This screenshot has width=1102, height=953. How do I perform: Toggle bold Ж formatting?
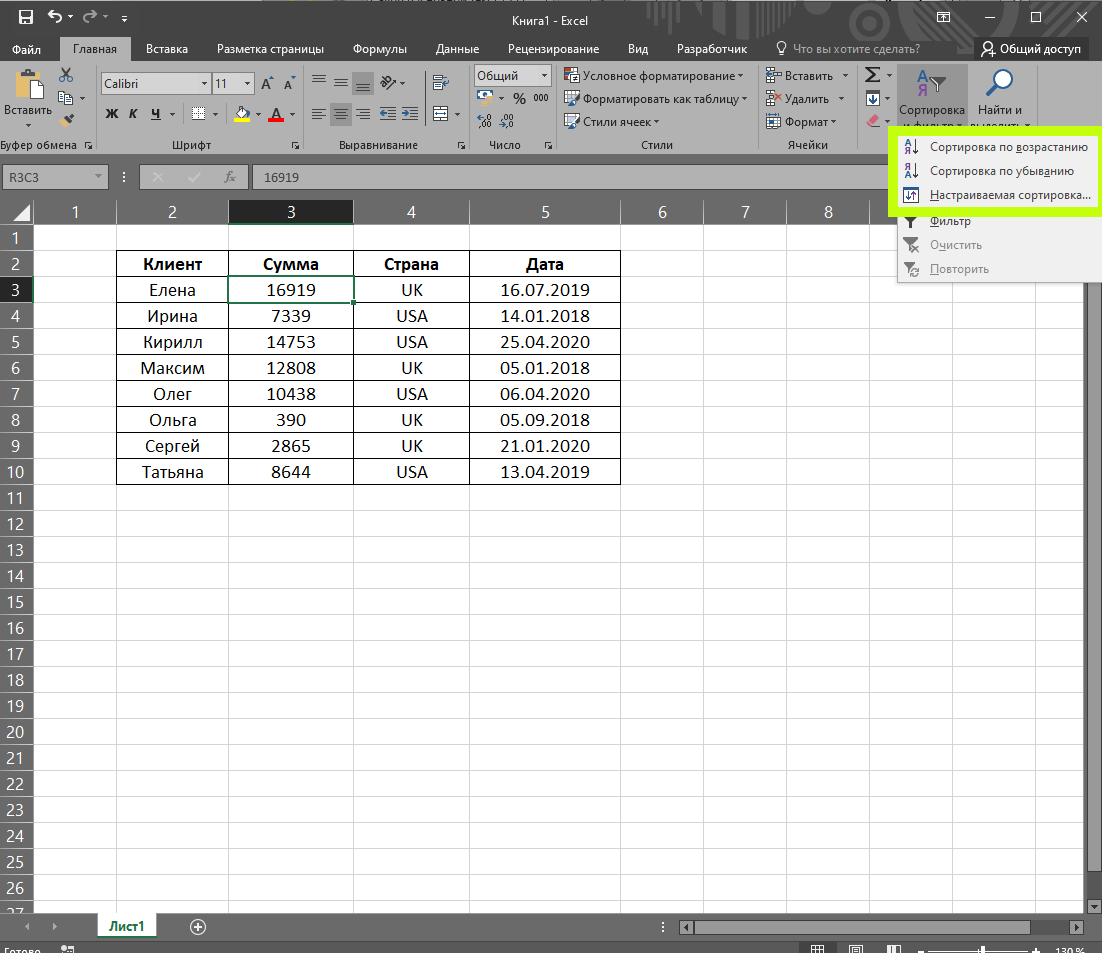coord(113,114)
